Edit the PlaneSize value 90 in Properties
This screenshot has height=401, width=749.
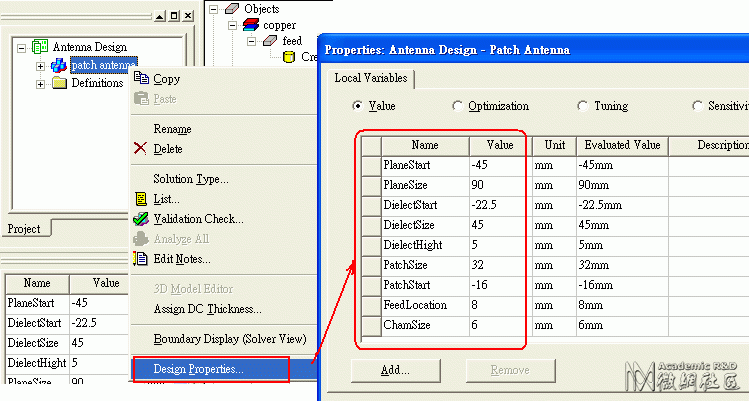501,185
